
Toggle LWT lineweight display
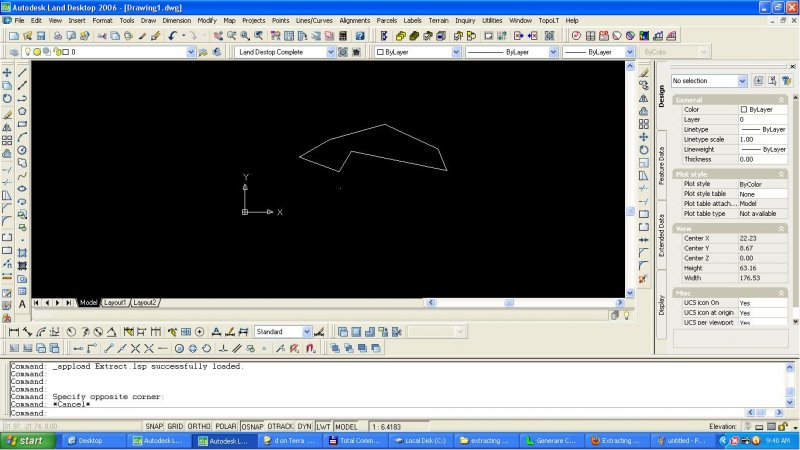coord(323,427)
